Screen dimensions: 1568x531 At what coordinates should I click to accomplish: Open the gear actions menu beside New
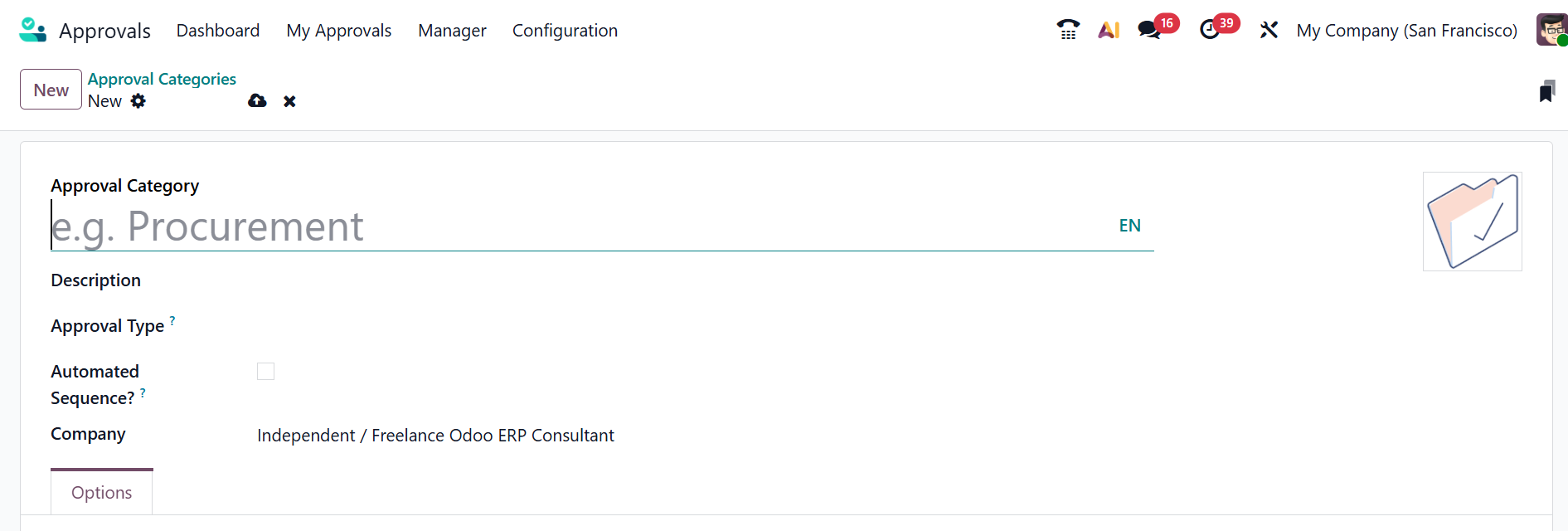tap(138, 101)
